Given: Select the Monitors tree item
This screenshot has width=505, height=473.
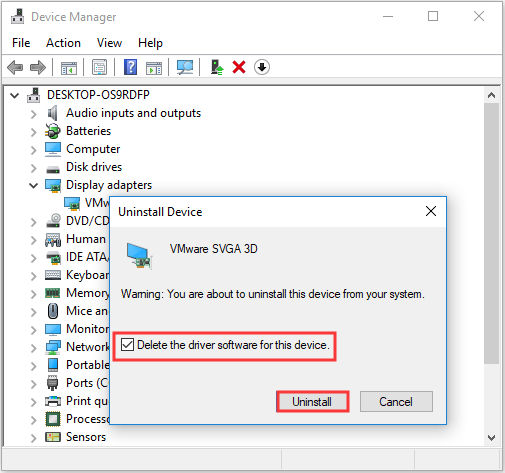Looking at the screenshot, I should click(87, 329).
